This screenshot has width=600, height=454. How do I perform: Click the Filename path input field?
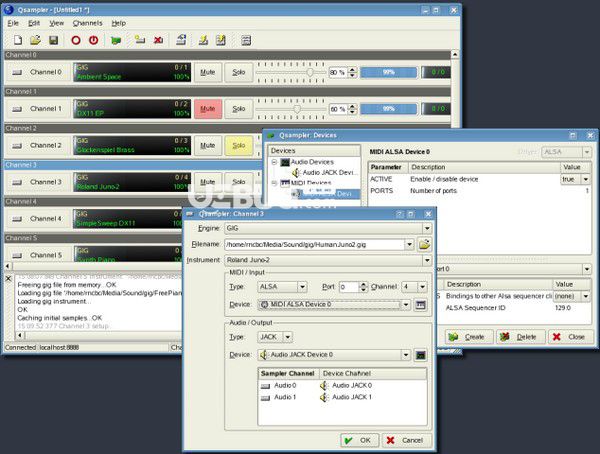[315, 244]
